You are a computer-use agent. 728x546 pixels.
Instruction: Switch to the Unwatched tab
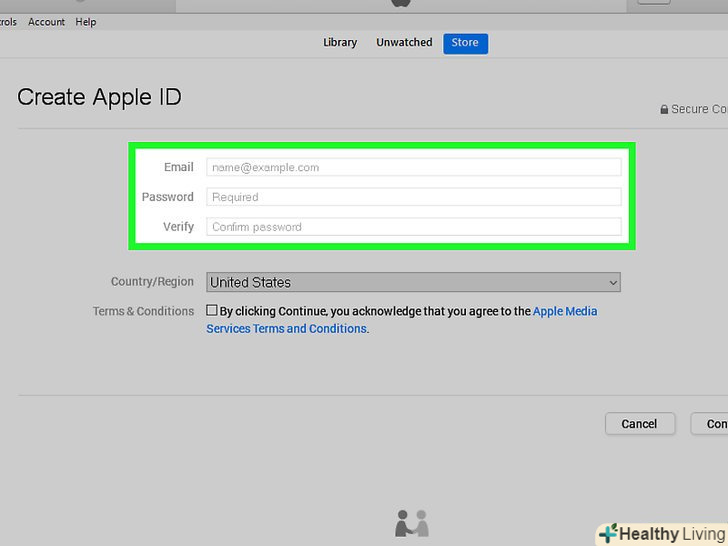click(404, 43)
